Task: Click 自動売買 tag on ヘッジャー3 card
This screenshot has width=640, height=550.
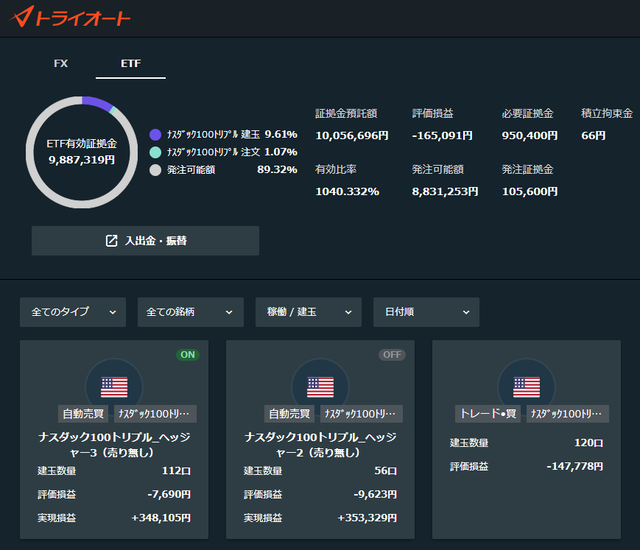Action: [x=83, y=414]
